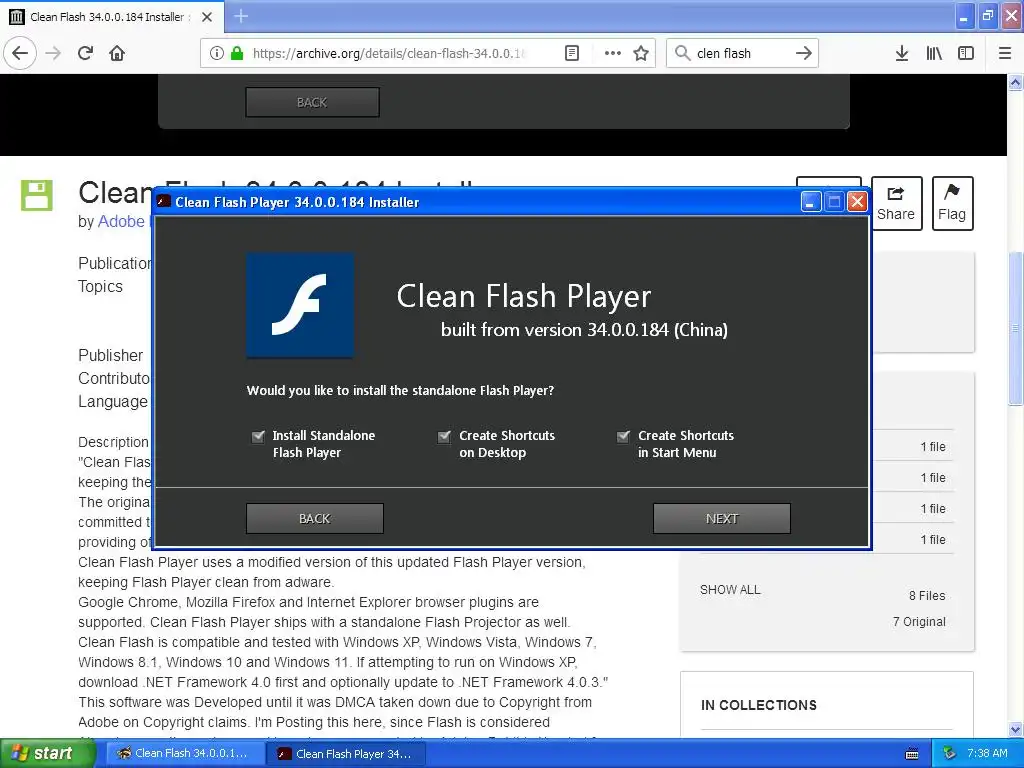This screenshot has width=1024, height=768.
Task: Open a new browser tab
Action: (241, 16)
